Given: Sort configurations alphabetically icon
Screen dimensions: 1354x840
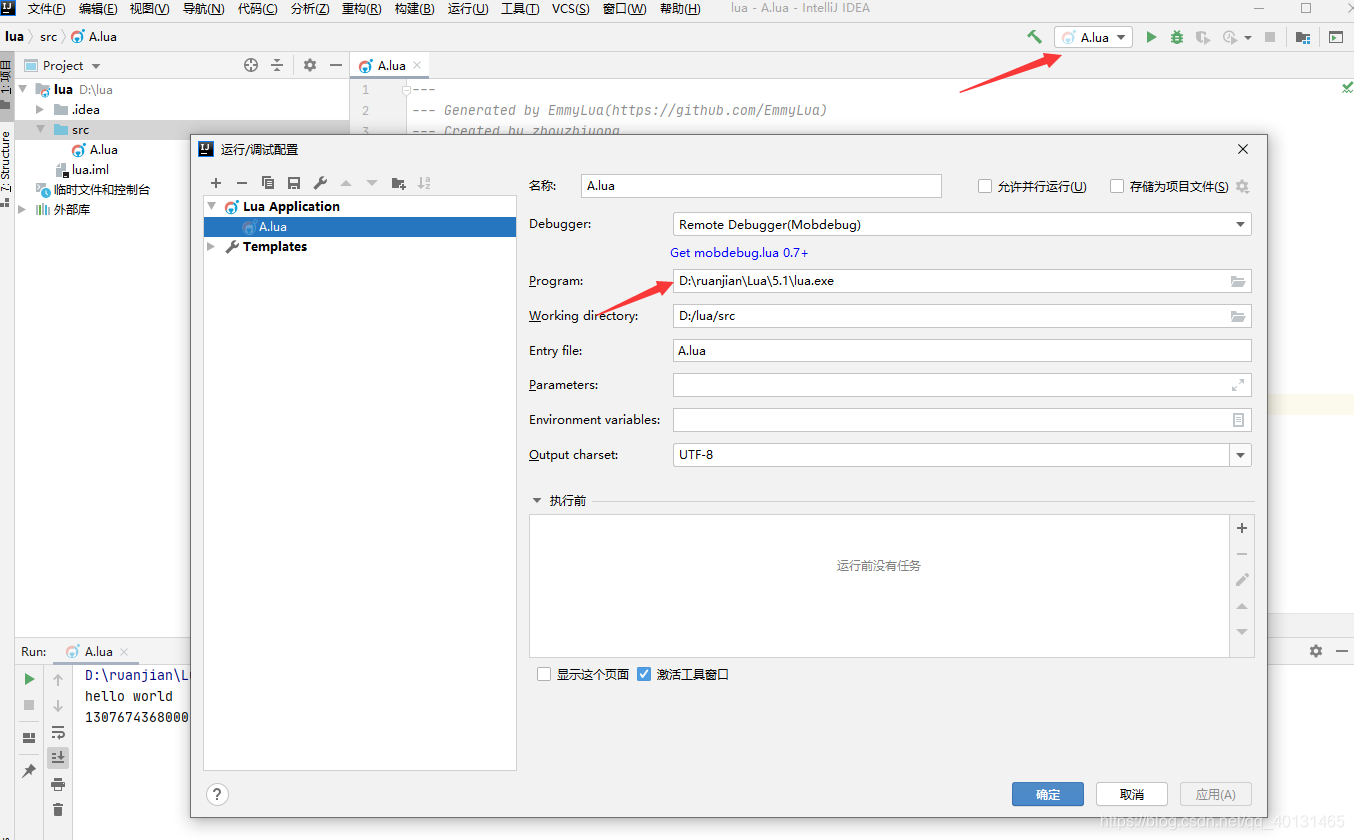Looking at the screenshot, I should (424, 183).
